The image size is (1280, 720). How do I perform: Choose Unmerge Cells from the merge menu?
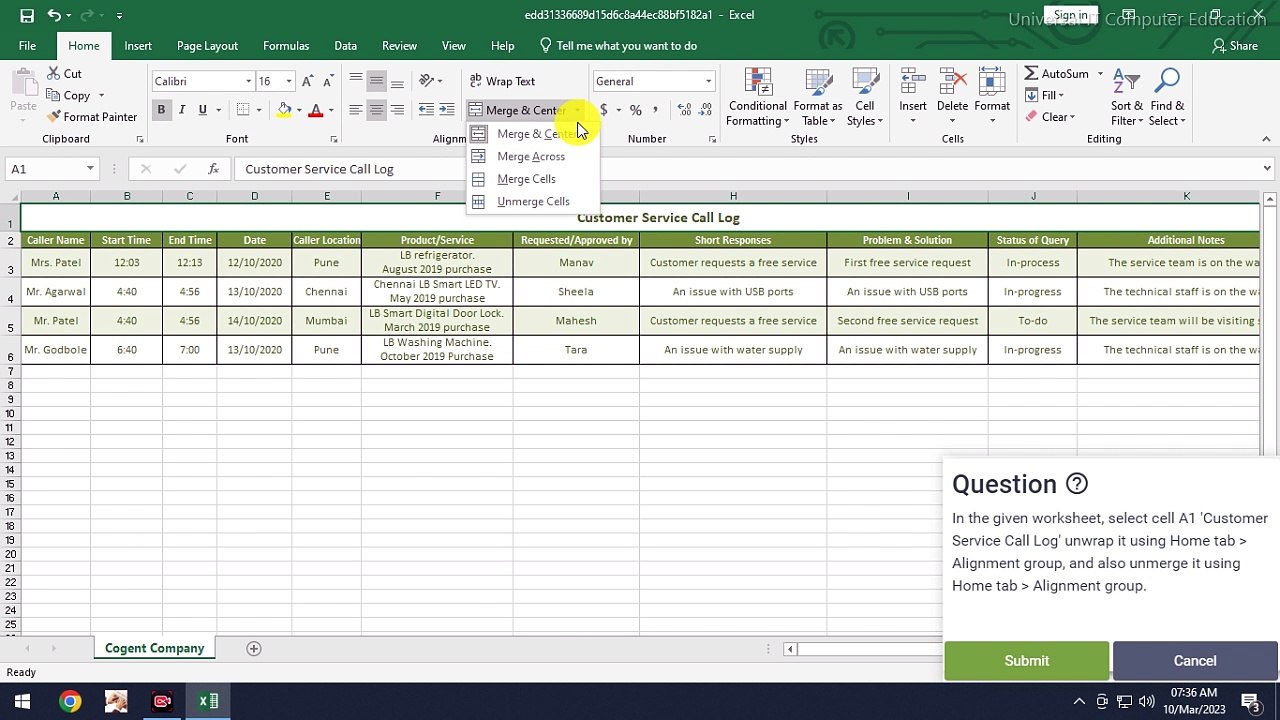[532, 202]
